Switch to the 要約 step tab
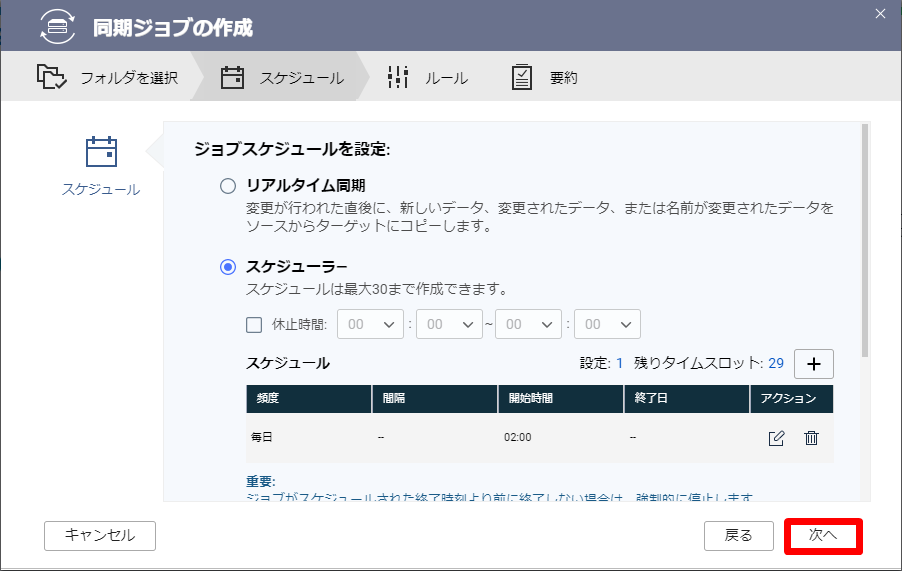Screen dimensions: 902x571 coord(545,77)
